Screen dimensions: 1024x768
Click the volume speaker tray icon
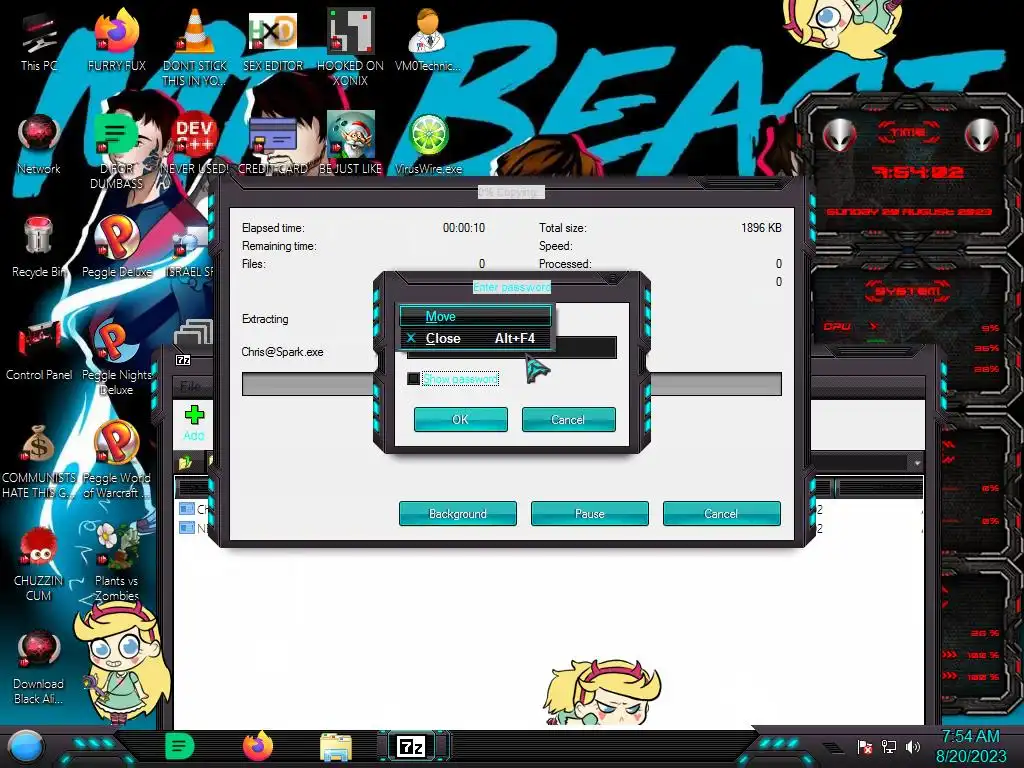tap(913, 747)
